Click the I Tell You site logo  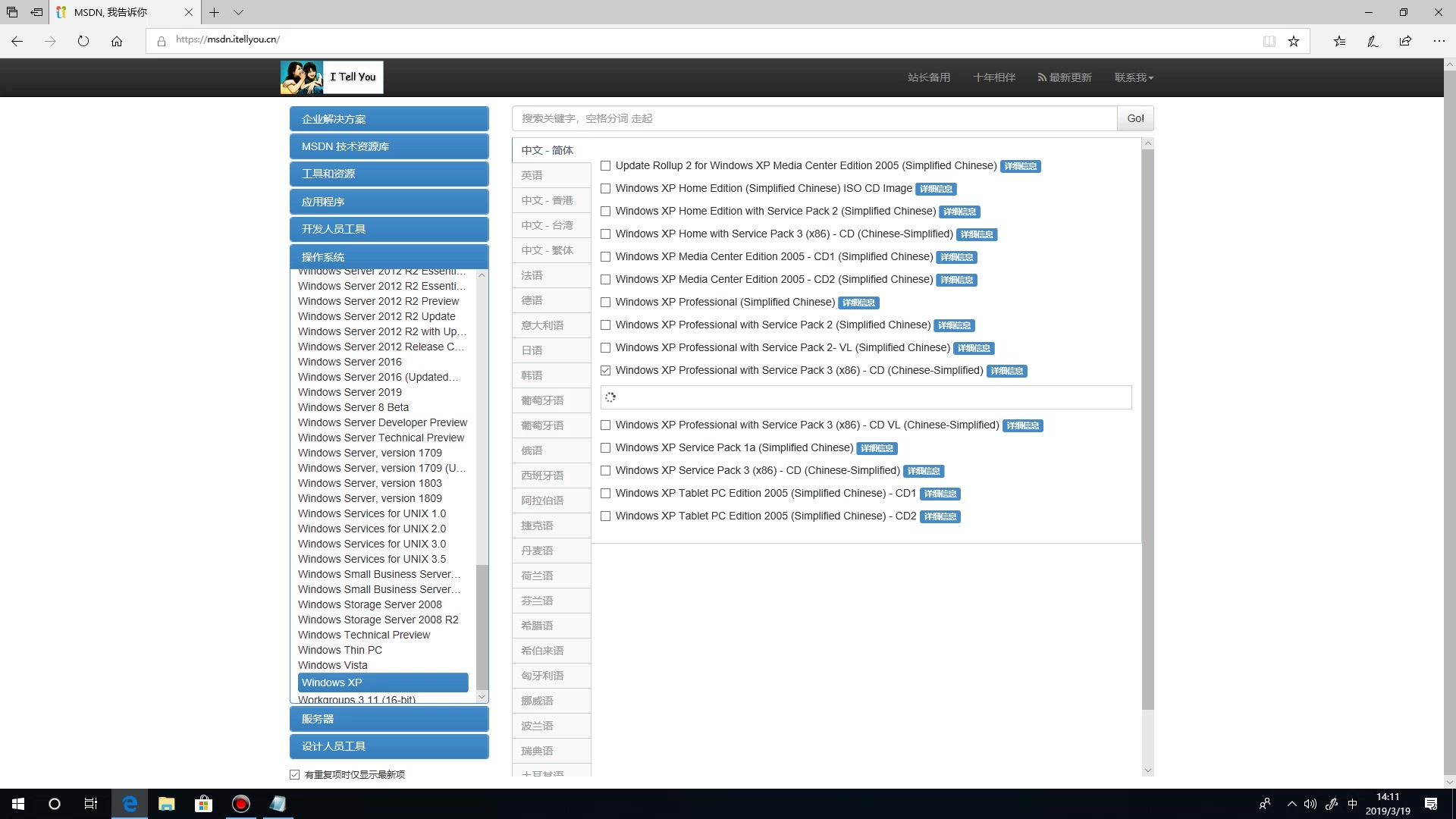point(331,77)
